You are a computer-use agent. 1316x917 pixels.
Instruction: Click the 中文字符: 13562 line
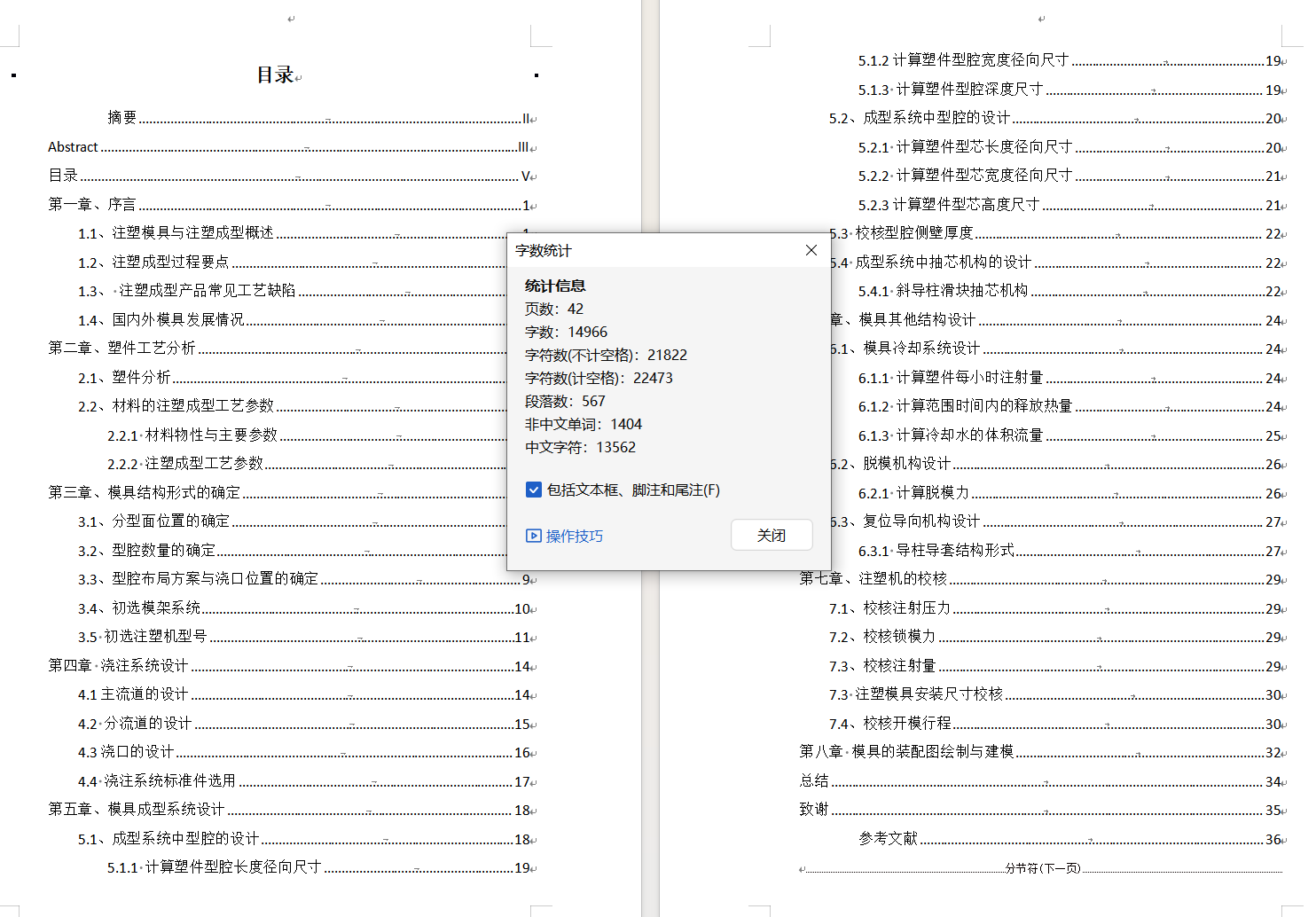click(x=580, y=447)
